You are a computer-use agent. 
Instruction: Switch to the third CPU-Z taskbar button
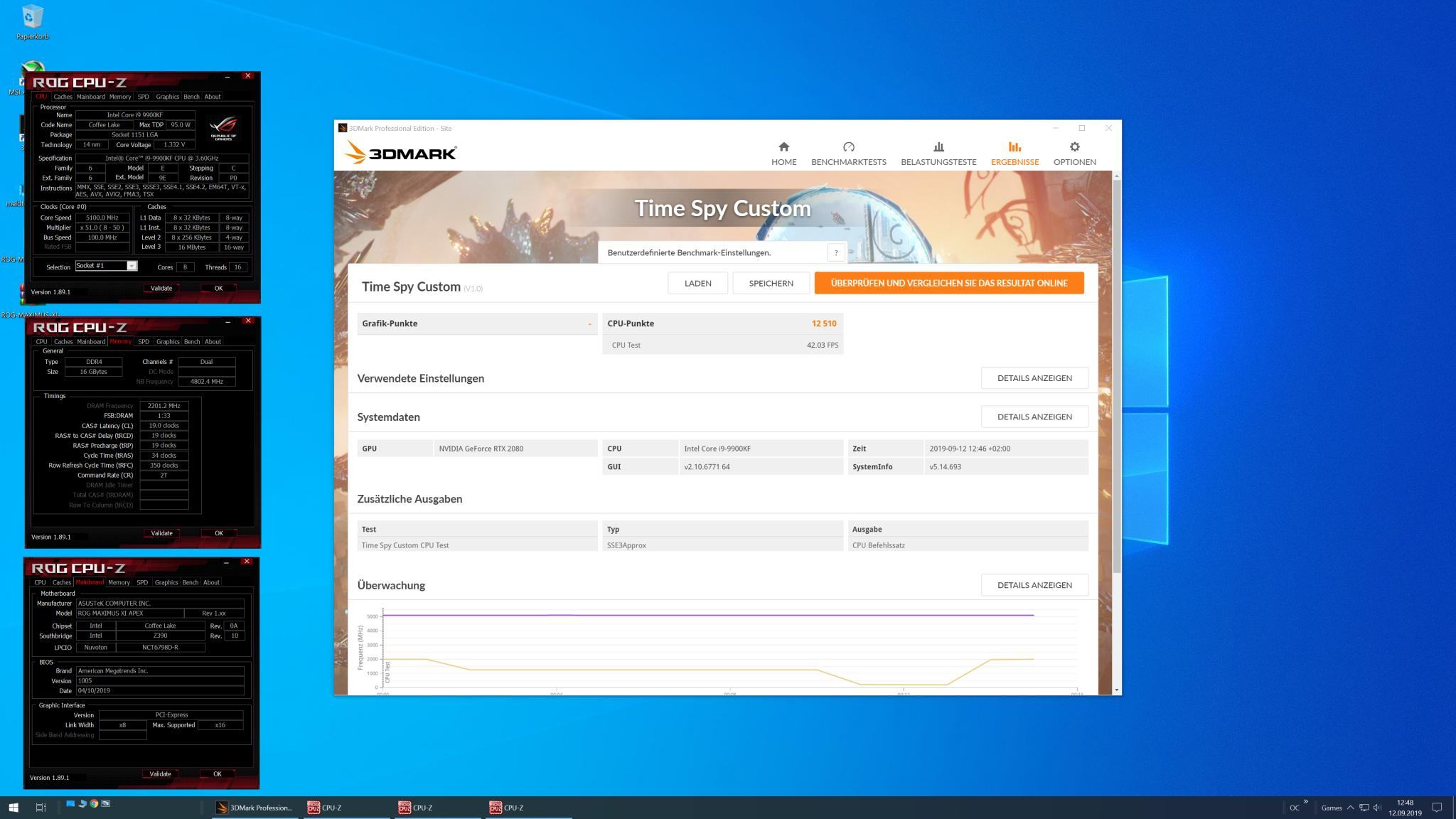(528, 808)
